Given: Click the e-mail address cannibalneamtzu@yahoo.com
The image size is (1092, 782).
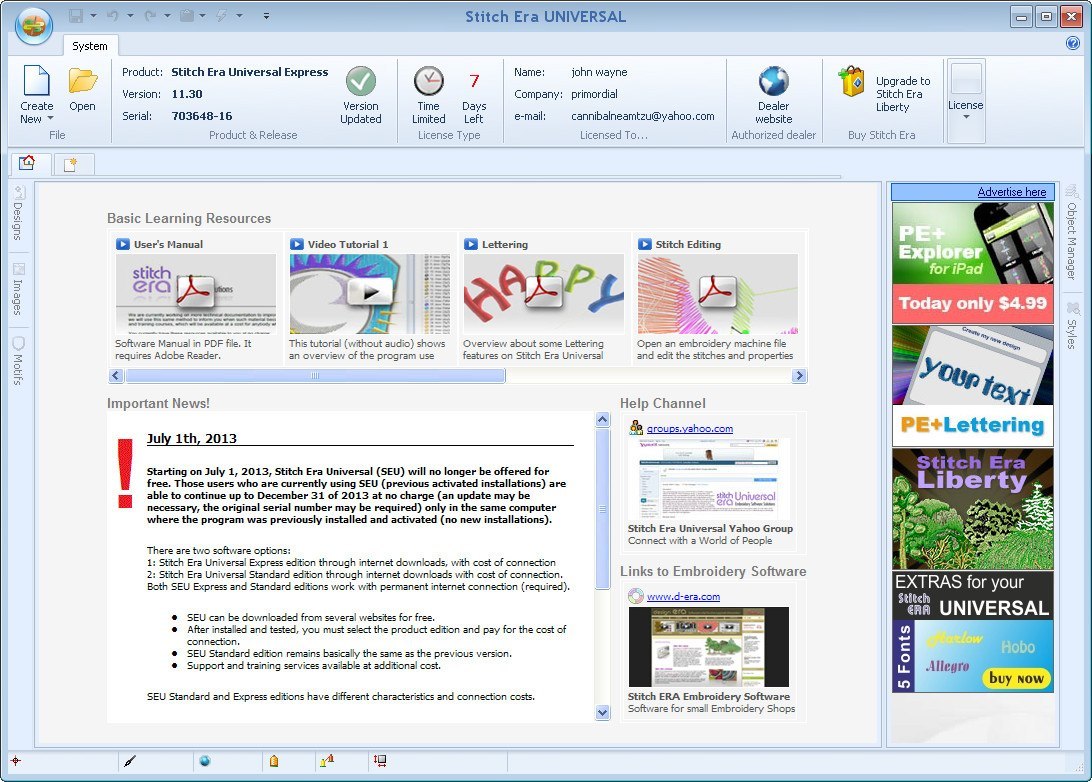Looking at the screenshot, I should click(x=643, y=116).
